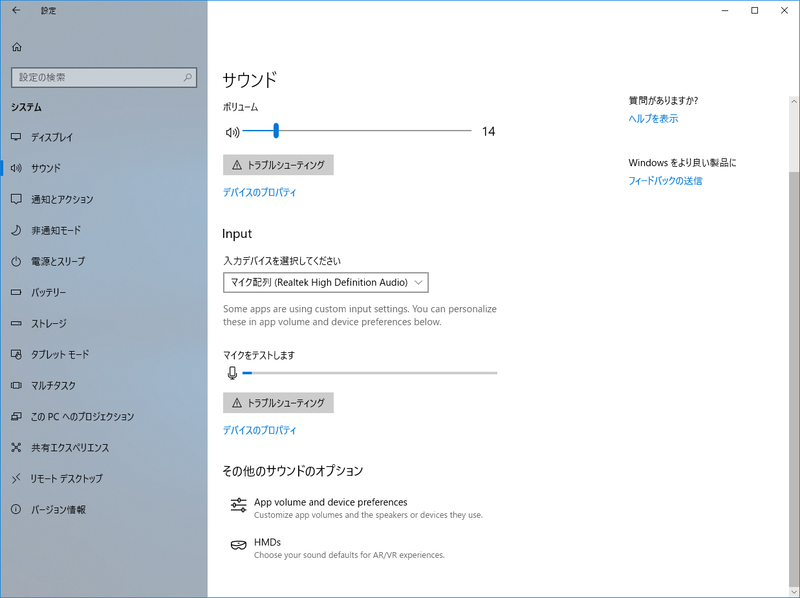This screenshot has height=598, width=800.
Task: Mute using the volume speaker icon
Action: point(232,132)
